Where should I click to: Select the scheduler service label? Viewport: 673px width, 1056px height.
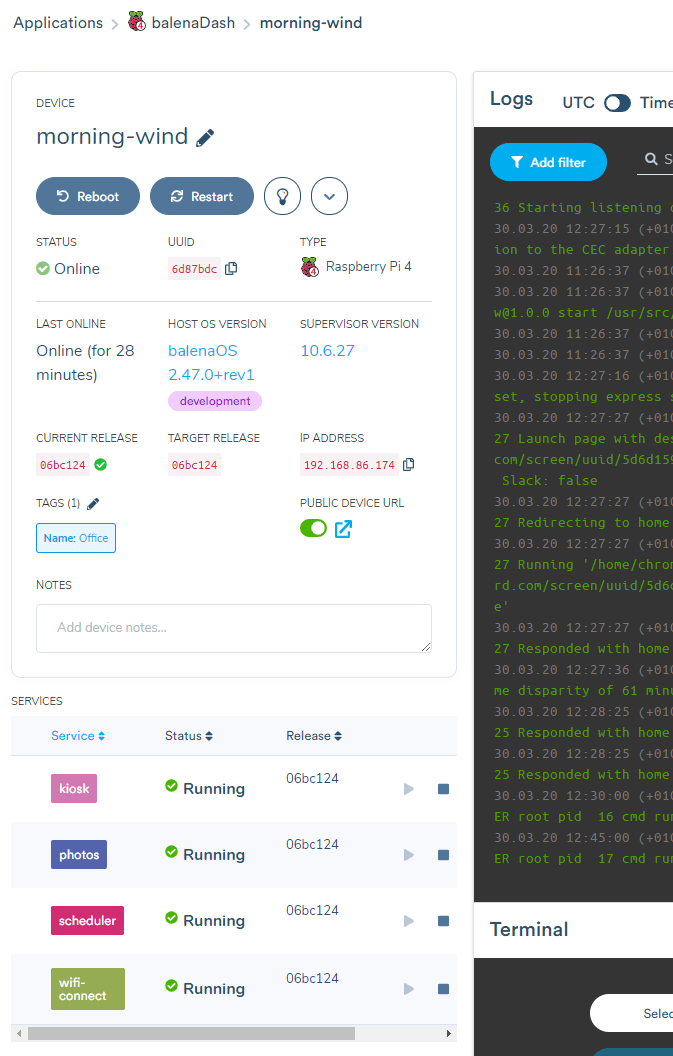(88, 921)
